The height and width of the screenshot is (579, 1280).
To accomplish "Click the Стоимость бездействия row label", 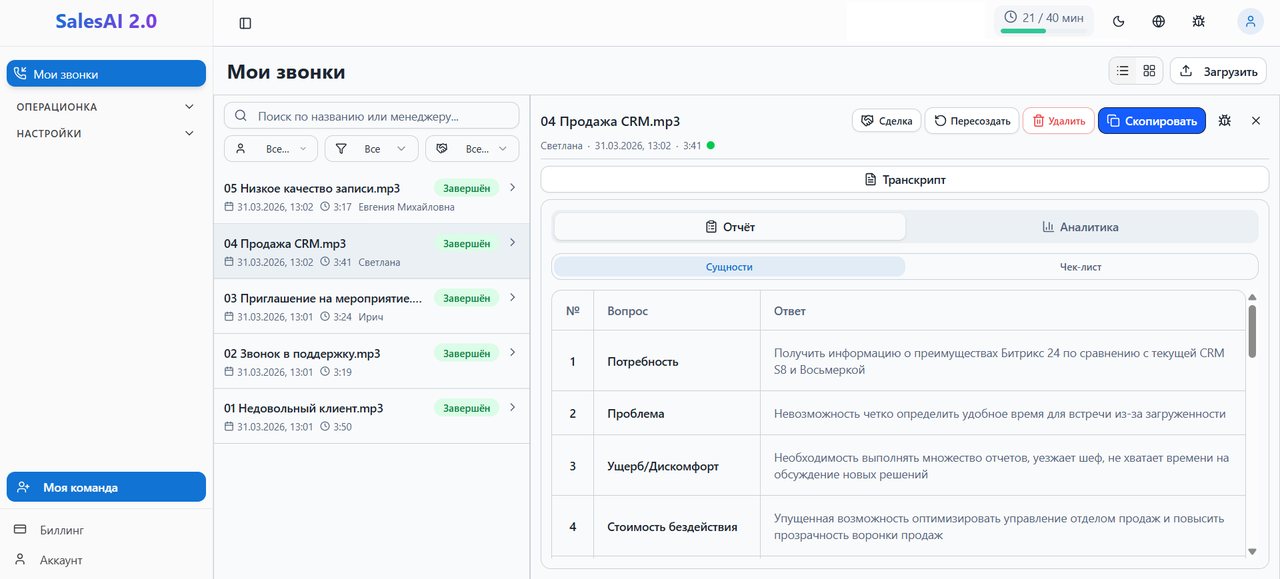I will click(672, 526).
